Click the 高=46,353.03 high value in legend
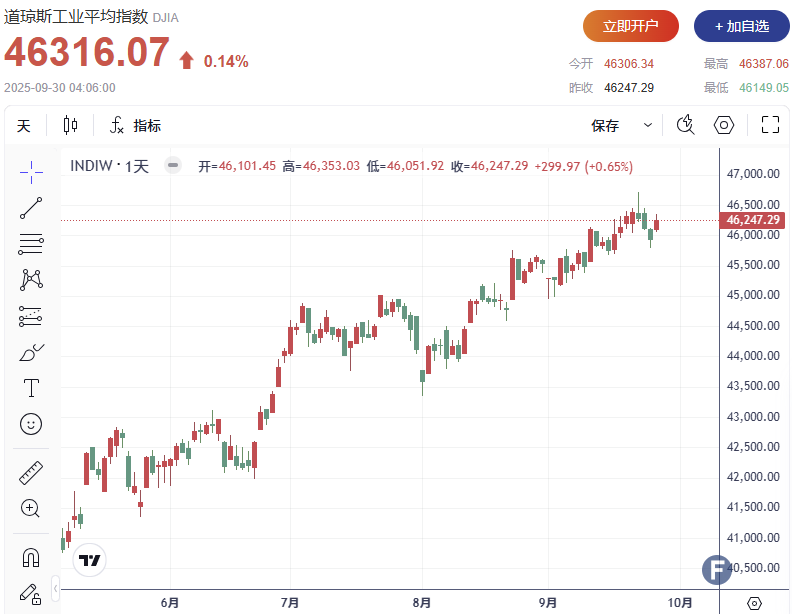This screenshot has width=792, height=614. pos(321,166)
